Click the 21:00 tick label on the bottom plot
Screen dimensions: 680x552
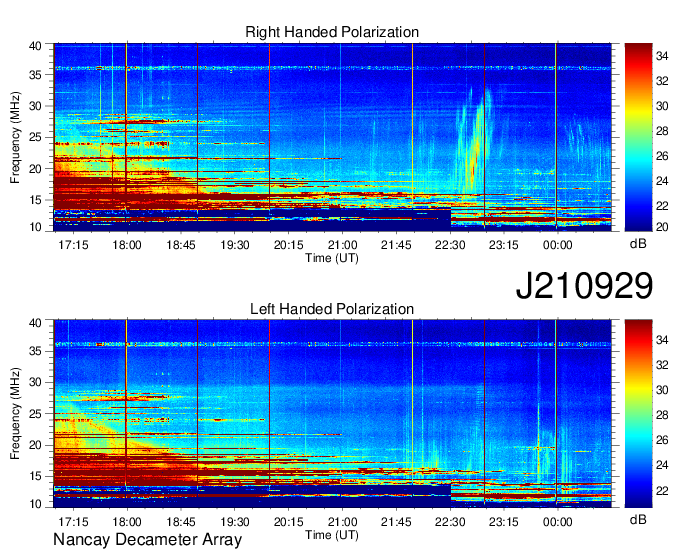343,522
